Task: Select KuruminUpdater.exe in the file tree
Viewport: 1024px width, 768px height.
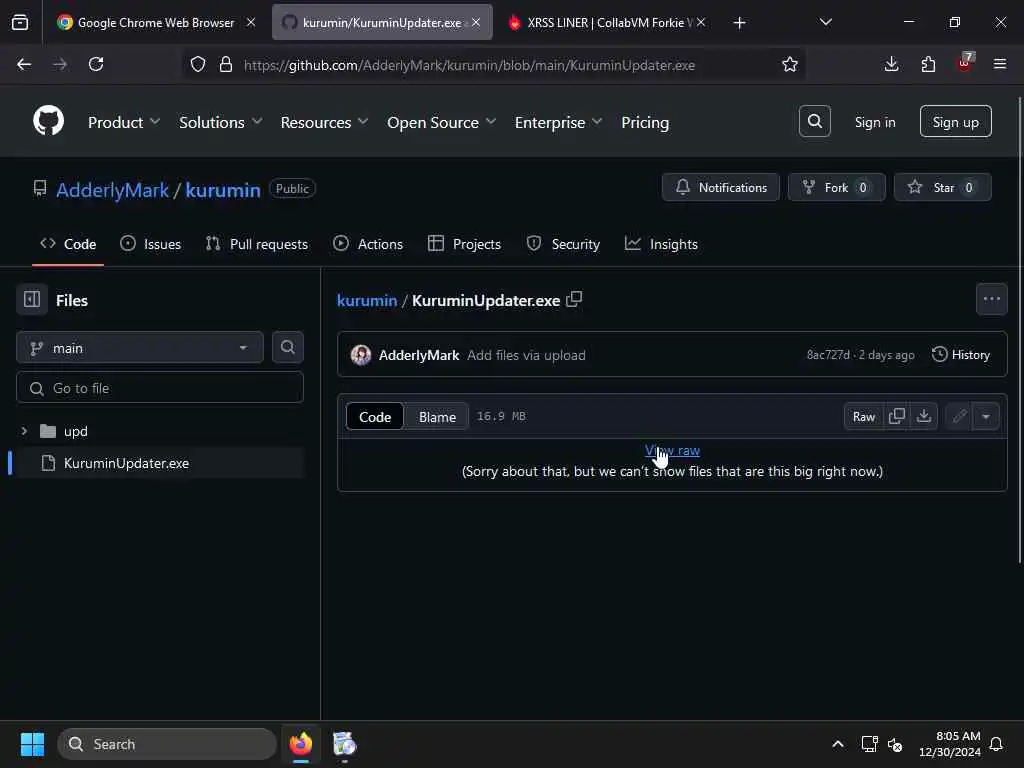Action: pos(159,463)
